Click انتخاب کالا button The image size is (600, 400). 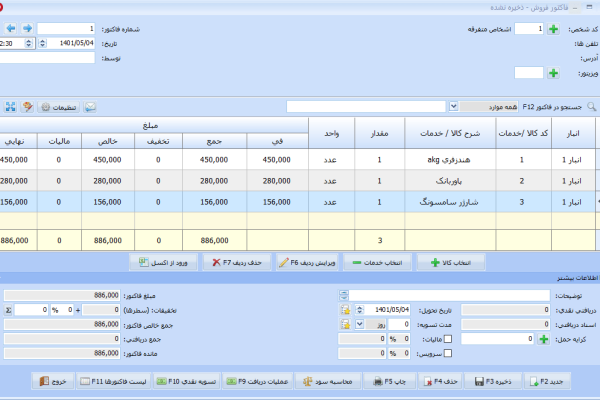(451, 263)
